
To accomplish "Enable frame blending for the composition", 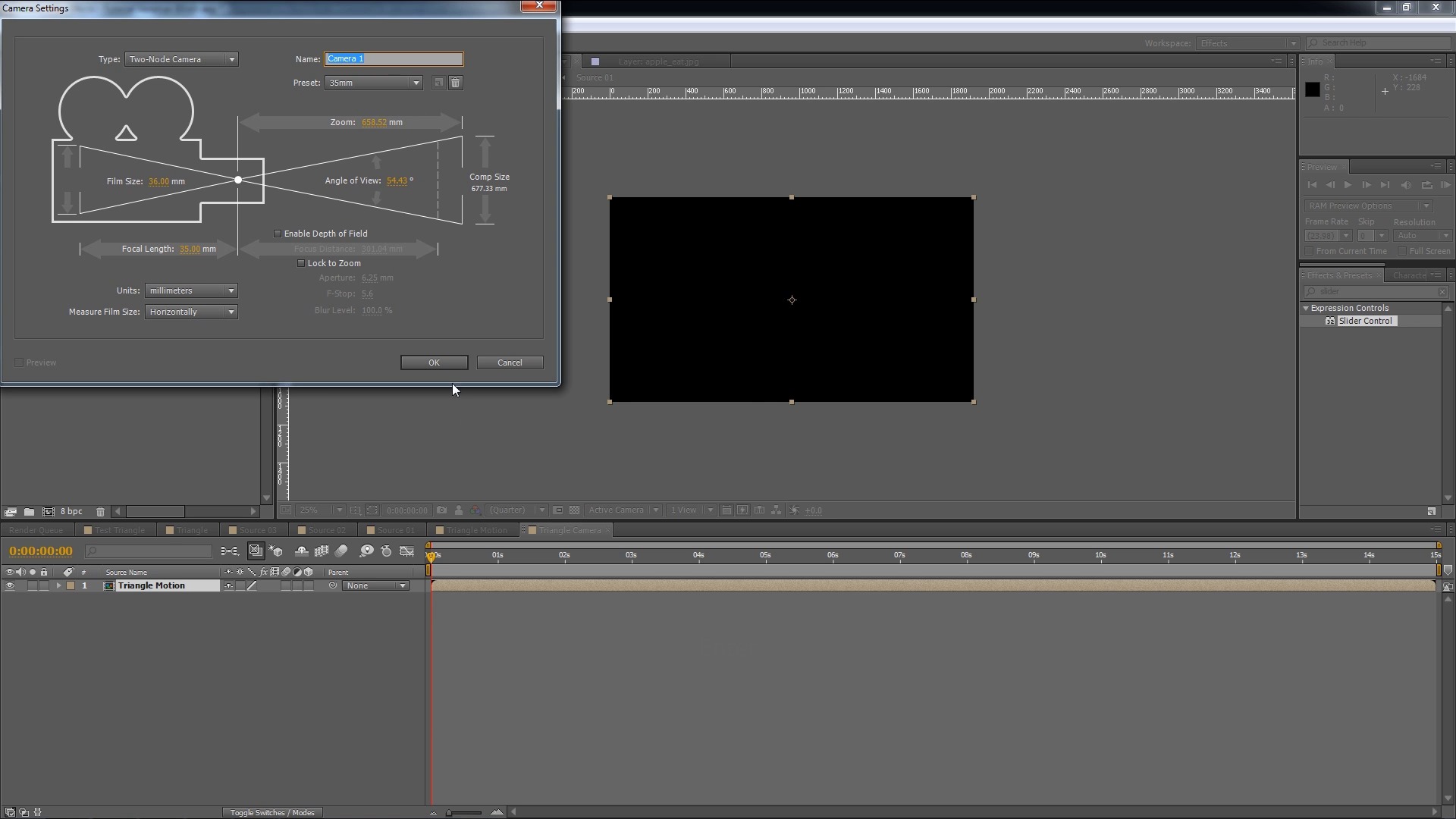I will point(322,551).
